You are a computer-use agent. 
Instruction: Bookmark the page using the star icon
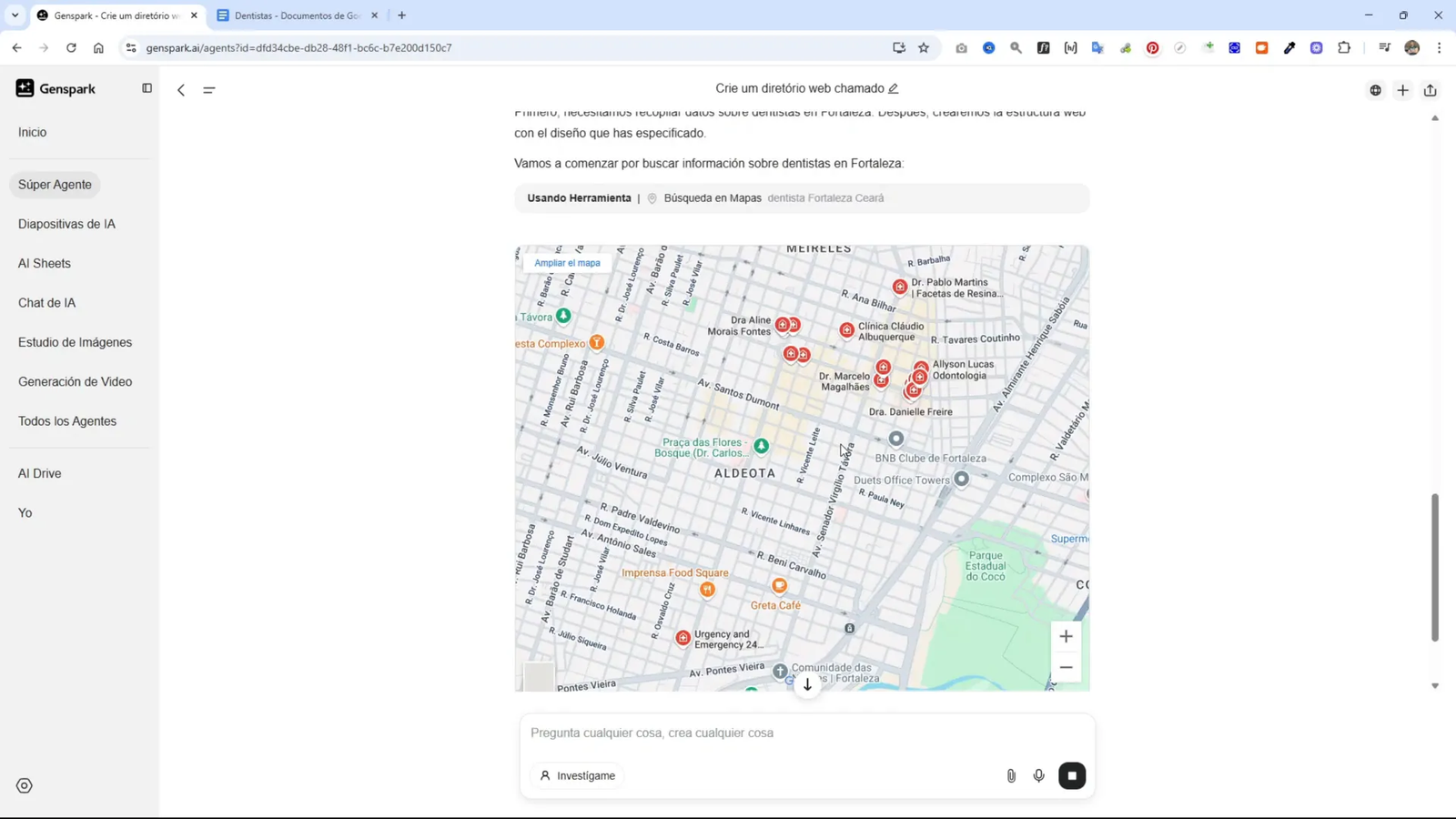pyautogui.click(x=923, y=47)
